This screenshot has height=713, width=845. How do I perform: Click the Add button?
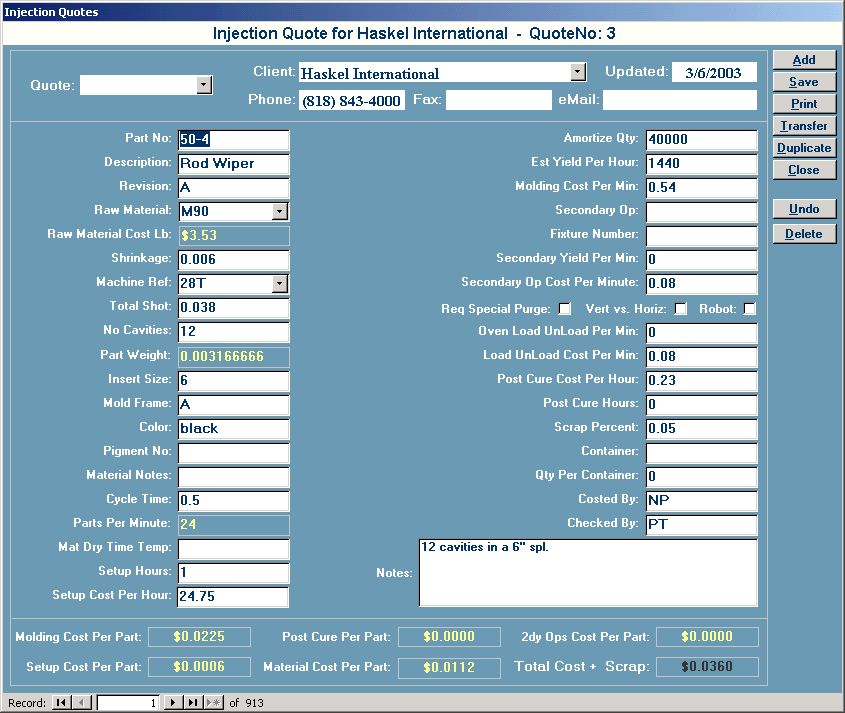tap(804, 60)
